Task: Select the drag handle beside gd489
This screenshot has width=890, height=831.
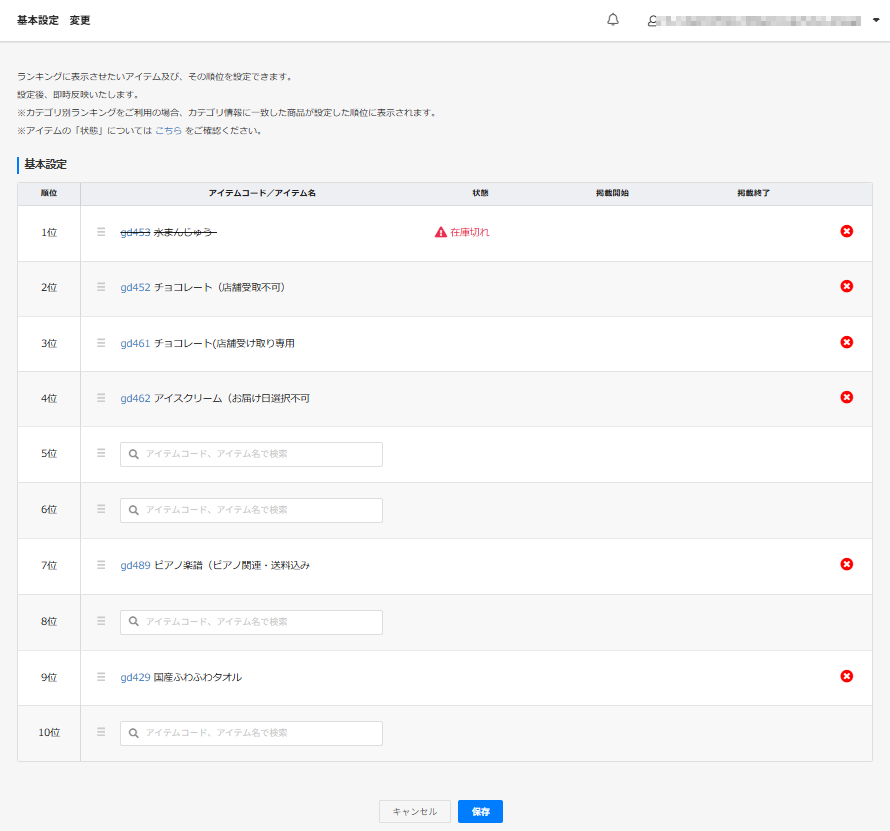Action: [x=101, y=565]
